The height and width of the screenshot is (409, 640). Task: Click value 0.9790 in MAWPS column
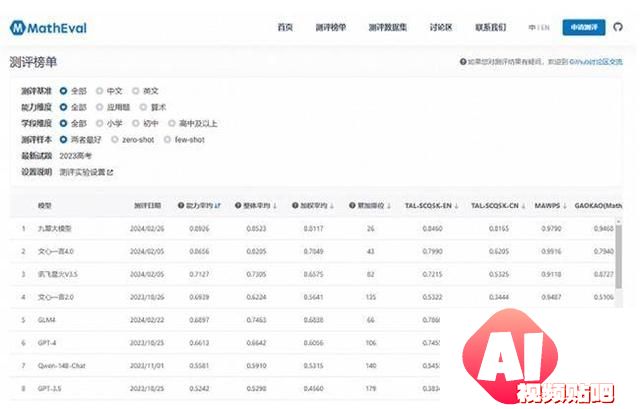click(551, 229)
